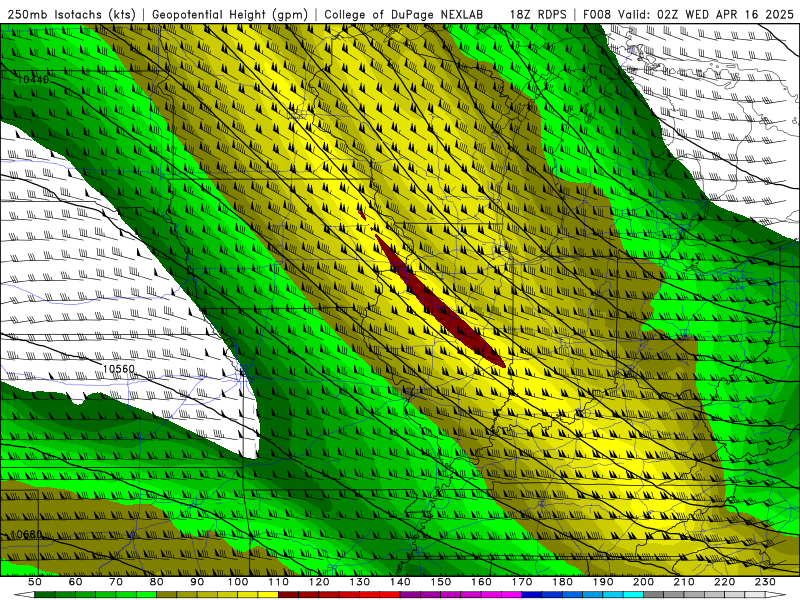
Task: Click the 10440 height contour label
Action: [33, 80]
